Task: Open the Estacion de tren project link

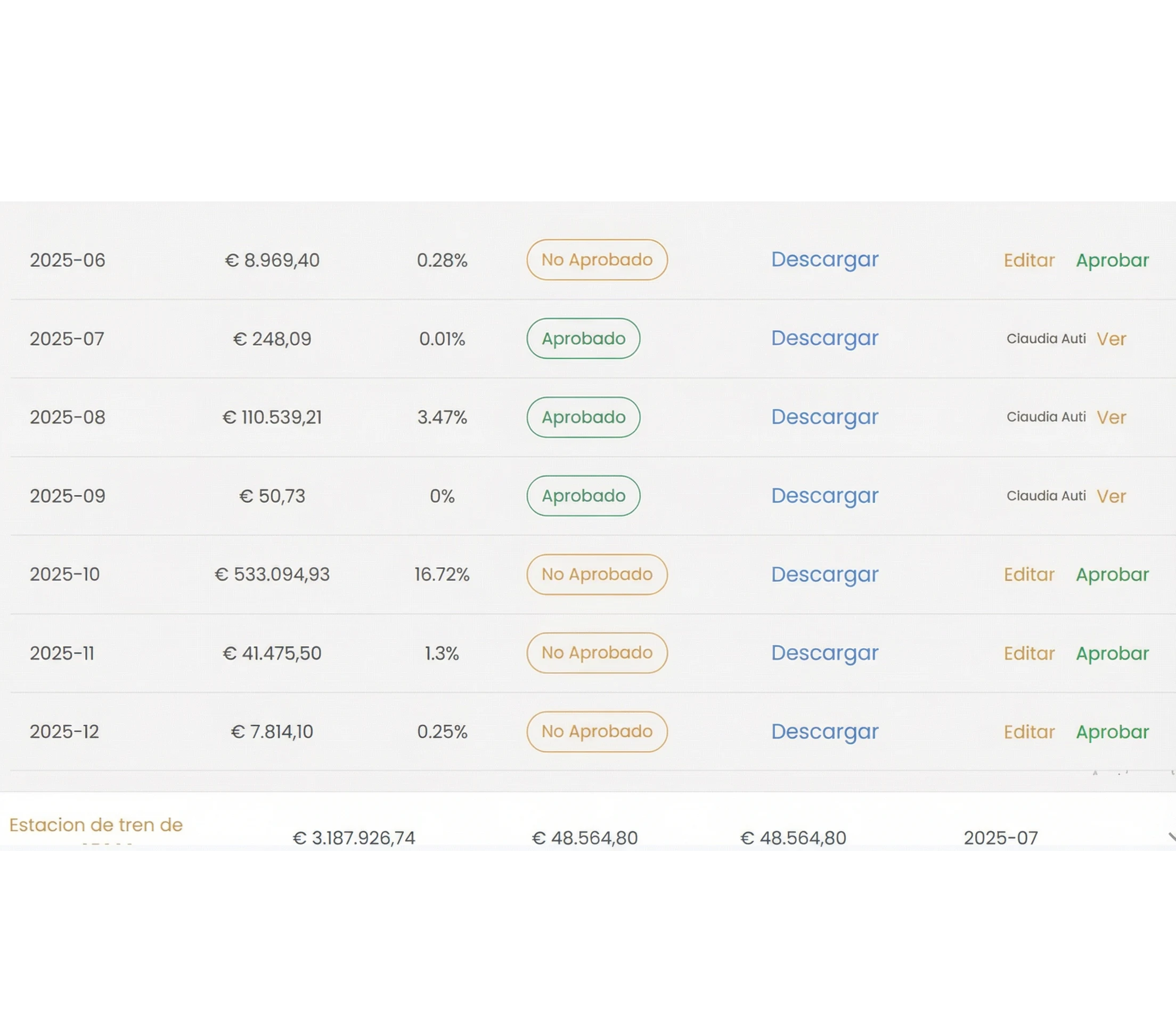Action: point(96,825)
